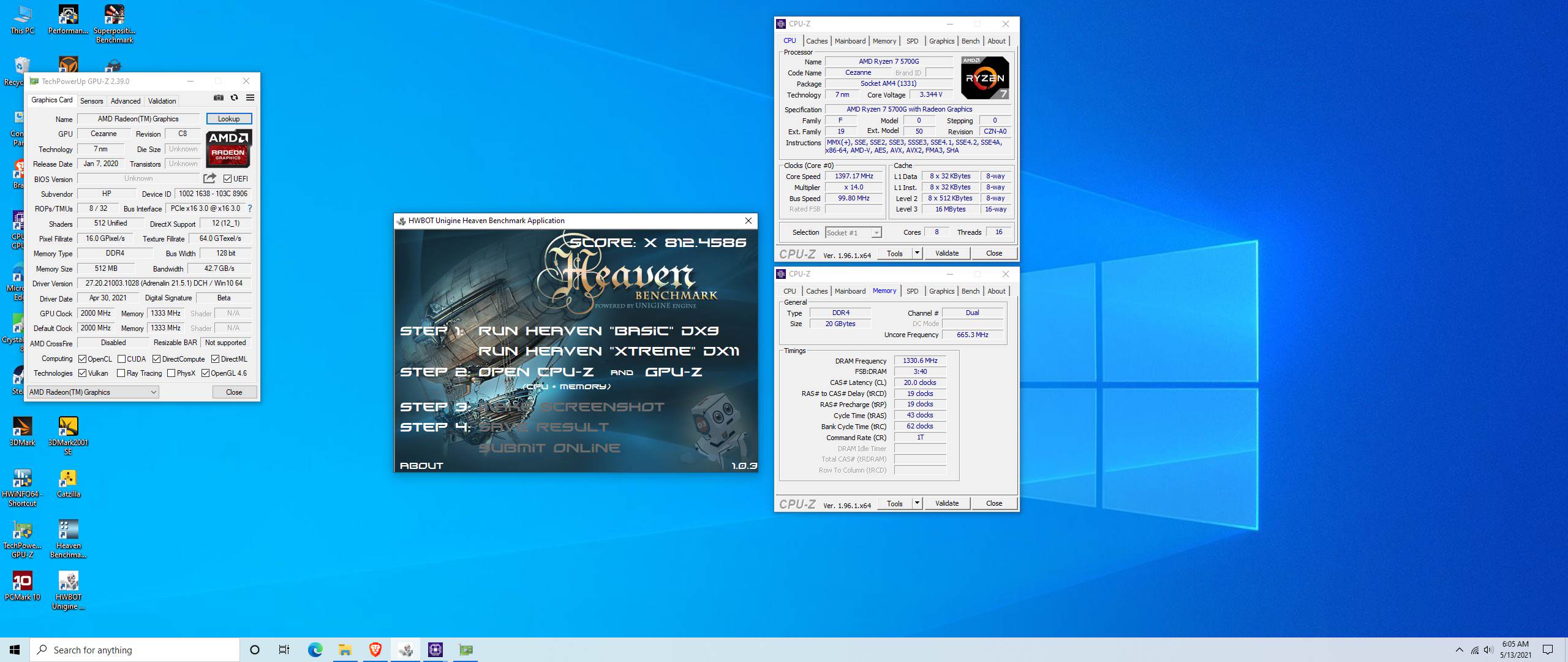The image size is (1568, 662).
Task: Open Catzilla desktop icon
Action: pyautogui.click(x=69, y=484)
